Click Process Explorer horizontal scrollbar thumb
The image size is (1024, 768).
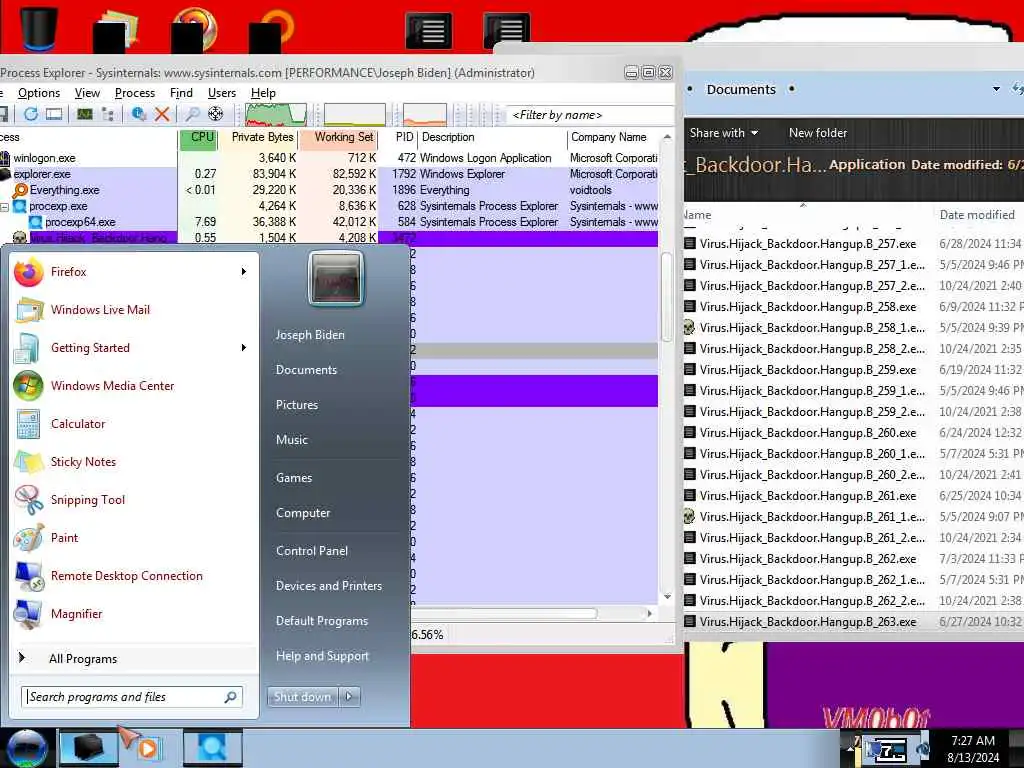[504, 614]
